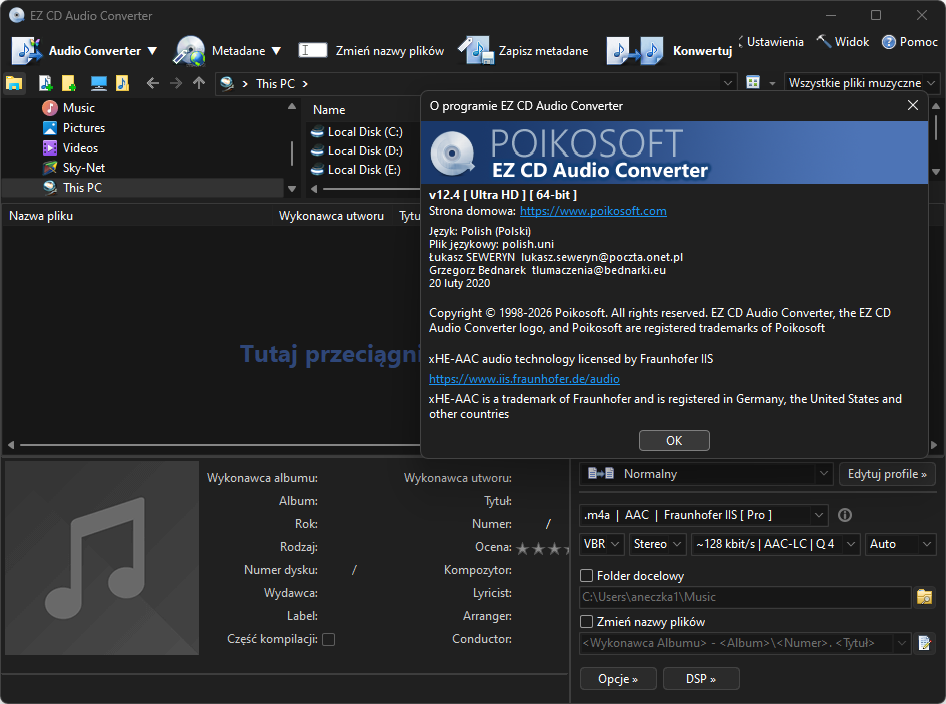
Task: Browse for destination folder icon
Action: [x=924, y=597]
